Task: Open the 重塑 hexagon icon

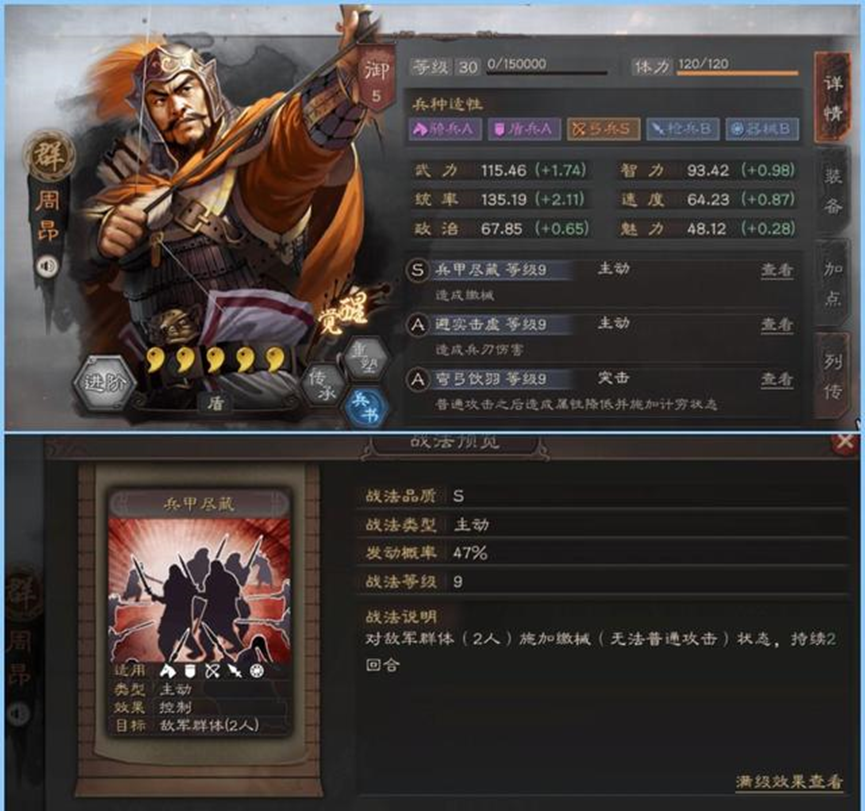Action: (367, 358)
